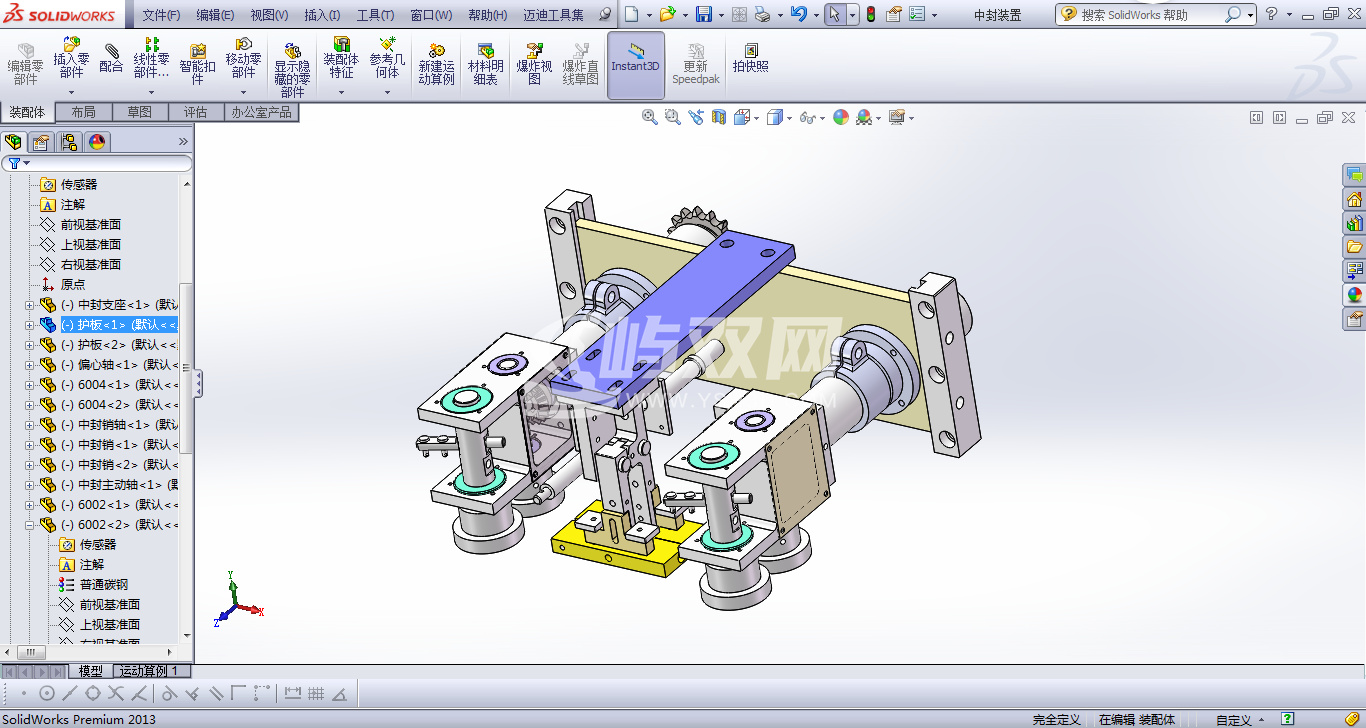
Task: Select the 移动零部件 (Move Component) tool
Action: [x=243, y=58]
